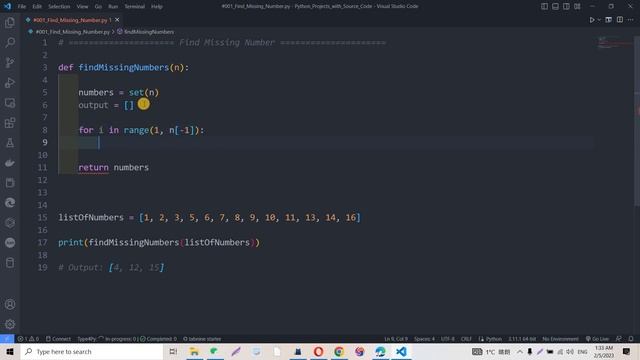Close the #001_Find_Missing_Number.py tab
640x360 pixels.
click(117, 20)
